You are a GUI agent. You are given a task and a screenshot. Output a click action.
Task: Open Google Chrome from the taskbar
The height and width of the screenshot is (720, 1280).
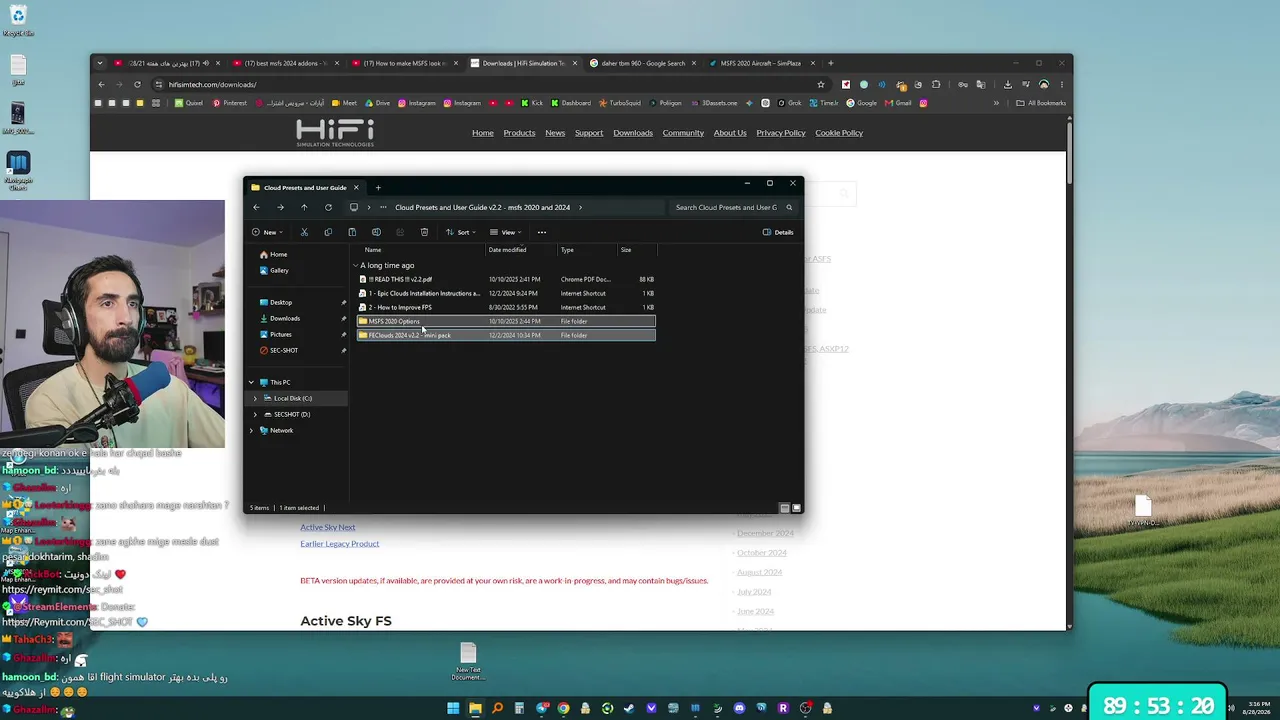(x=564, y=709)
